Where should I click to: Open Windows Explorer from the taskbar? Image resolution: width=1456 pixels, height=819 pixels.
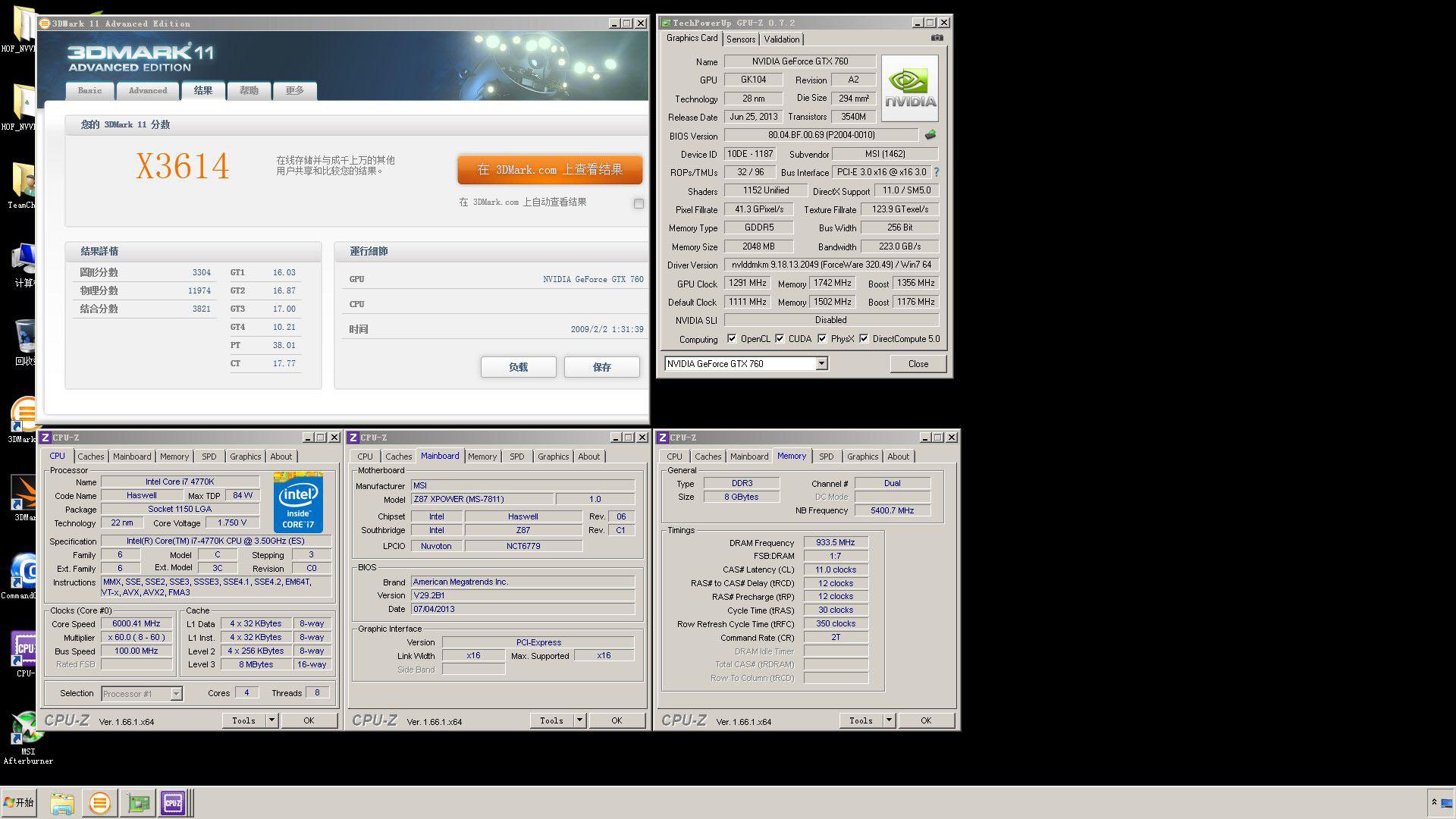tap(62, 803)
